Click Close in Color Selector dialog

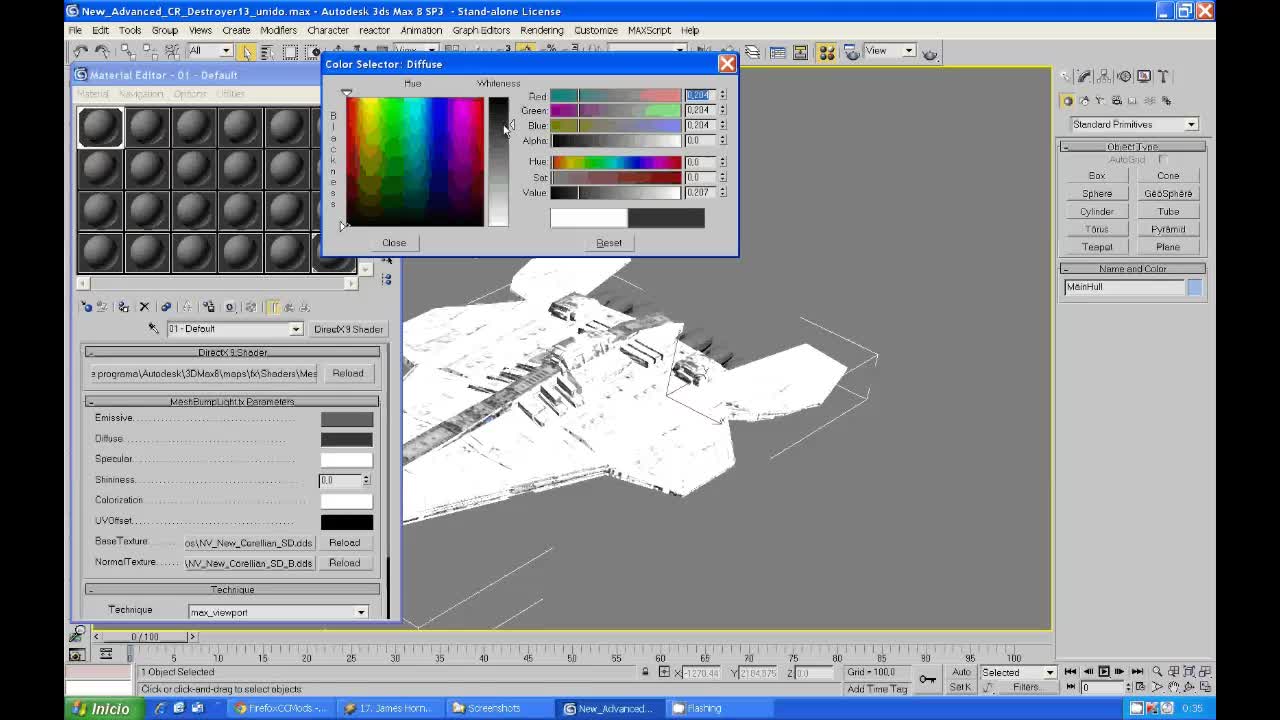[394, 243]
